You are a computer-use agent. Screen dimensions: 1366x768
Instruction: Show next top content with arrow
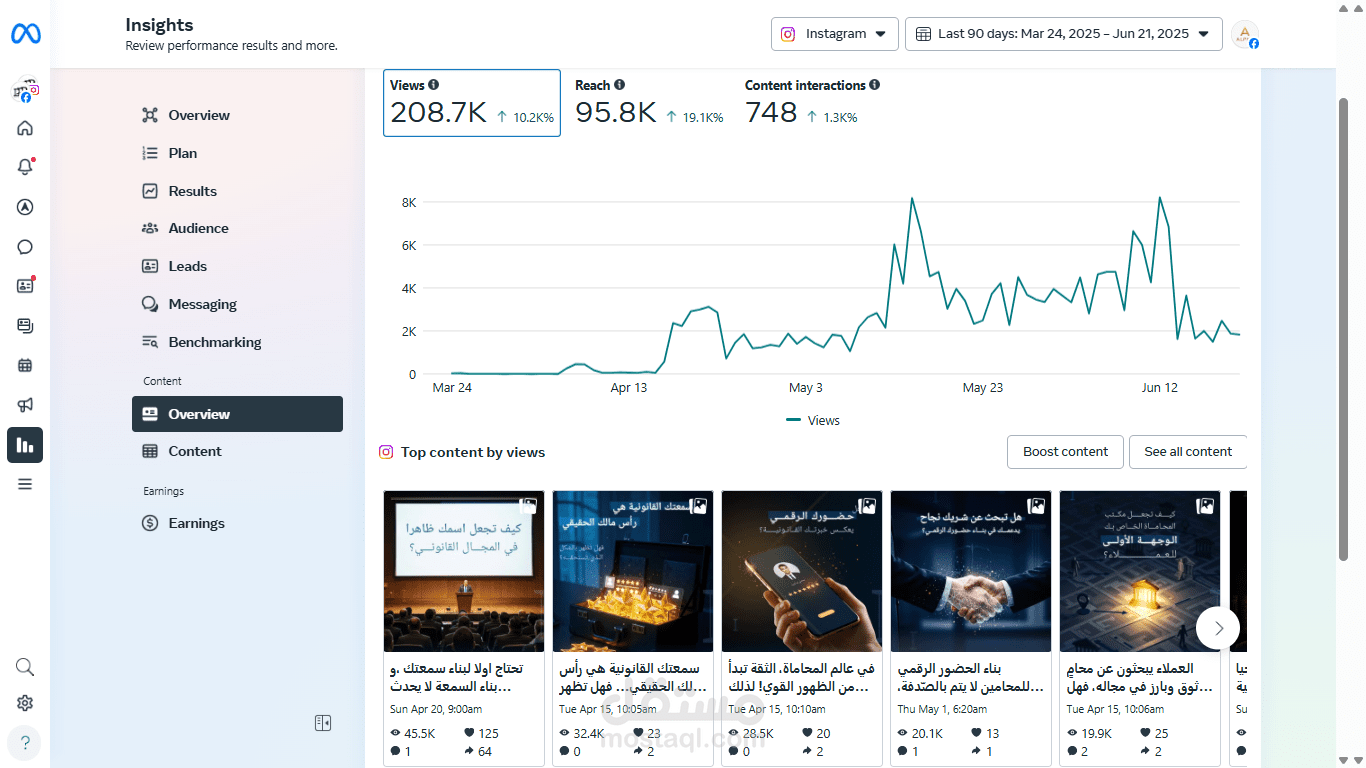[1218, 628]
